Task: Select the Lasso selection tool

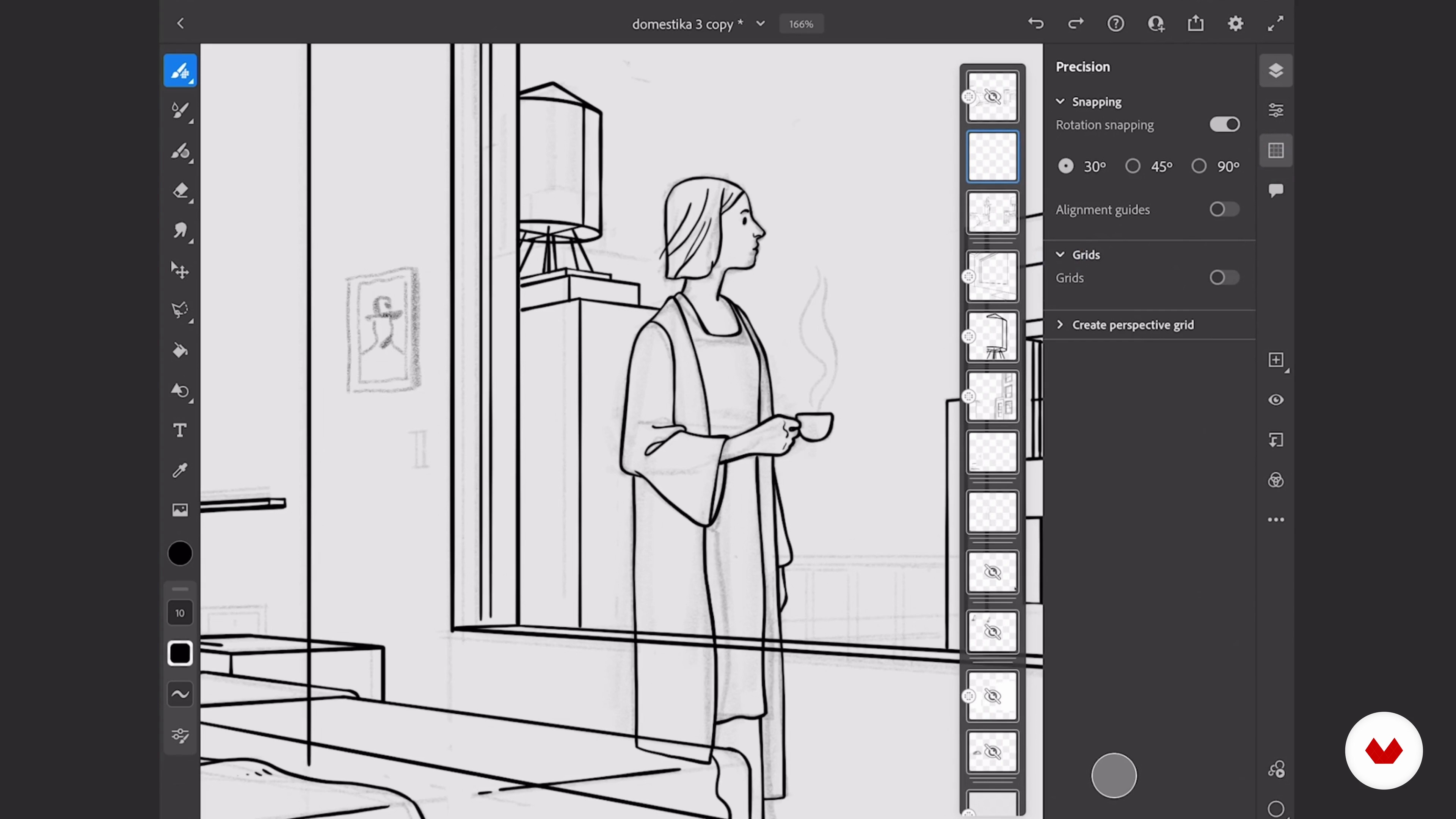Action: 180,310
